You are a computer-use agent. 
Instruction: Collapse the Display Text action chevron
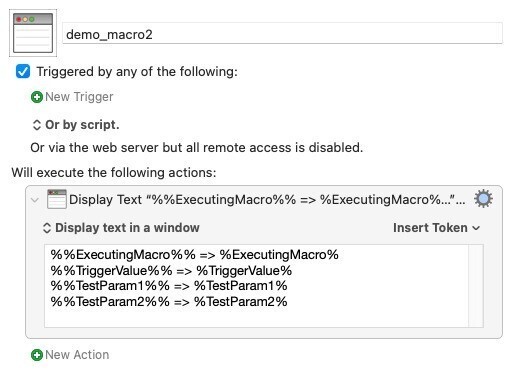tap(35, 200)
